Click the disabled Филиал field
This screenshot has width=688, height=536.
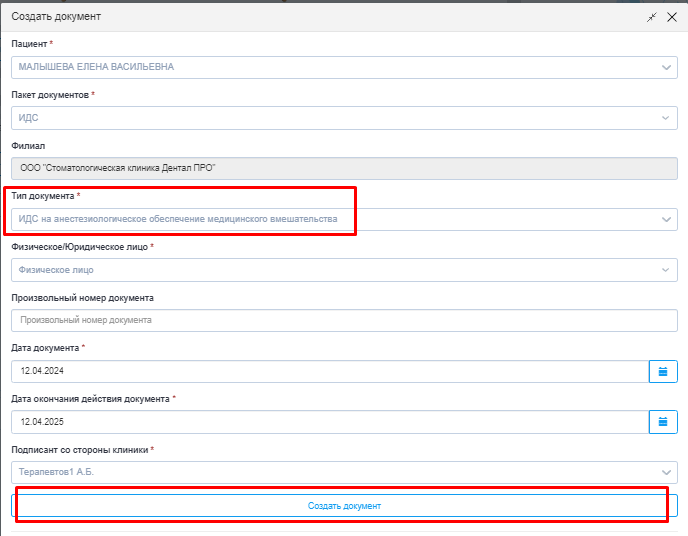point(344,168)
